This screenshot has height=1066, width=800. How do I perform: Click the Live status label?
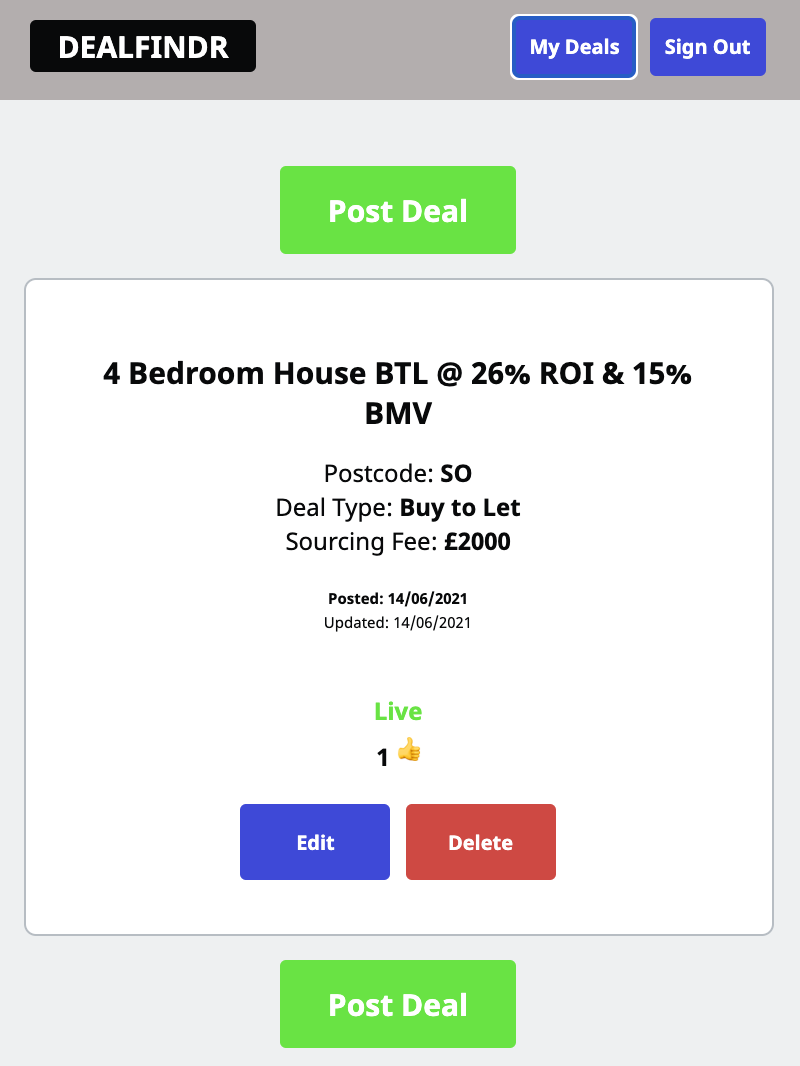tap(398, 711)
